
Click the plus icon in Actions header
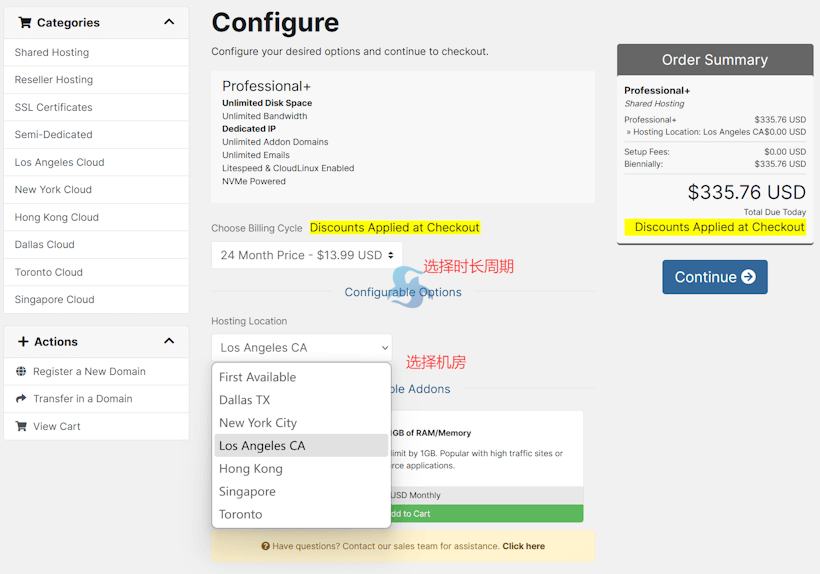click(24, 342)
